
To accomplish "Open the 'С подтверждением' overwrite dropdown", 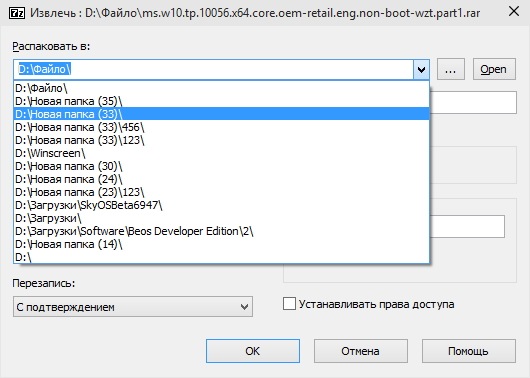I will (x=133, y=307).
